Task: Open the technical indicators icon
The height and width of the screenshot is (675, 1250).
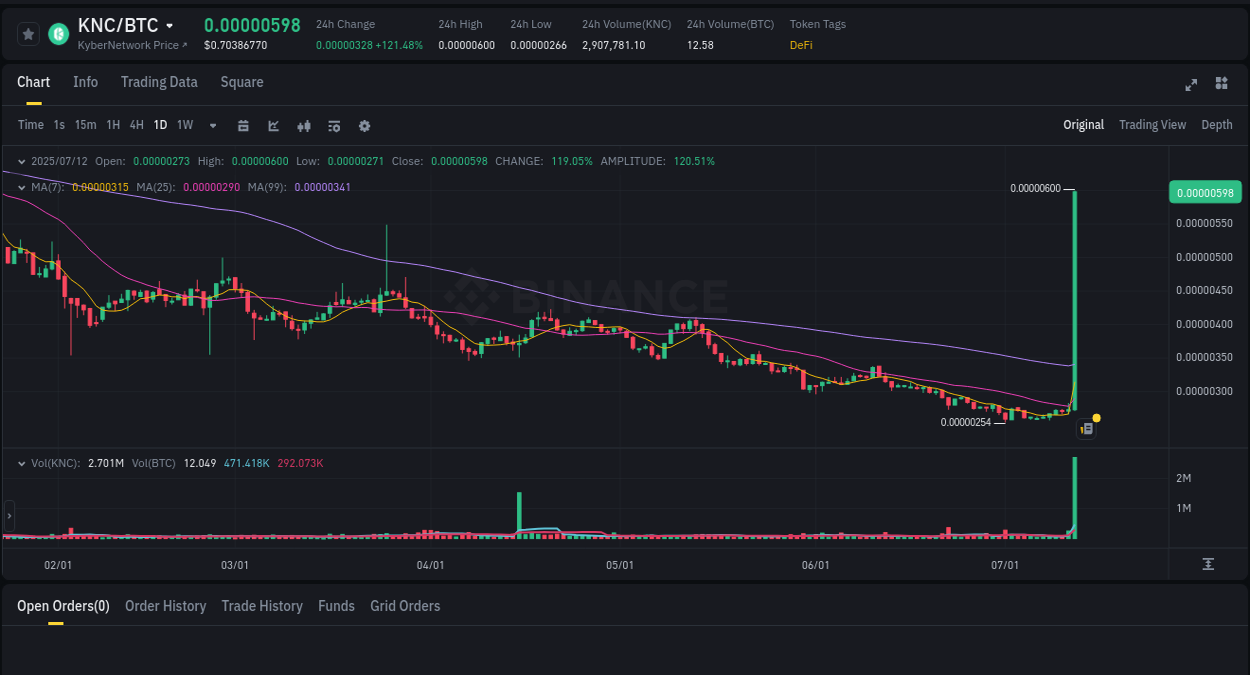Action: click(334, 125)
